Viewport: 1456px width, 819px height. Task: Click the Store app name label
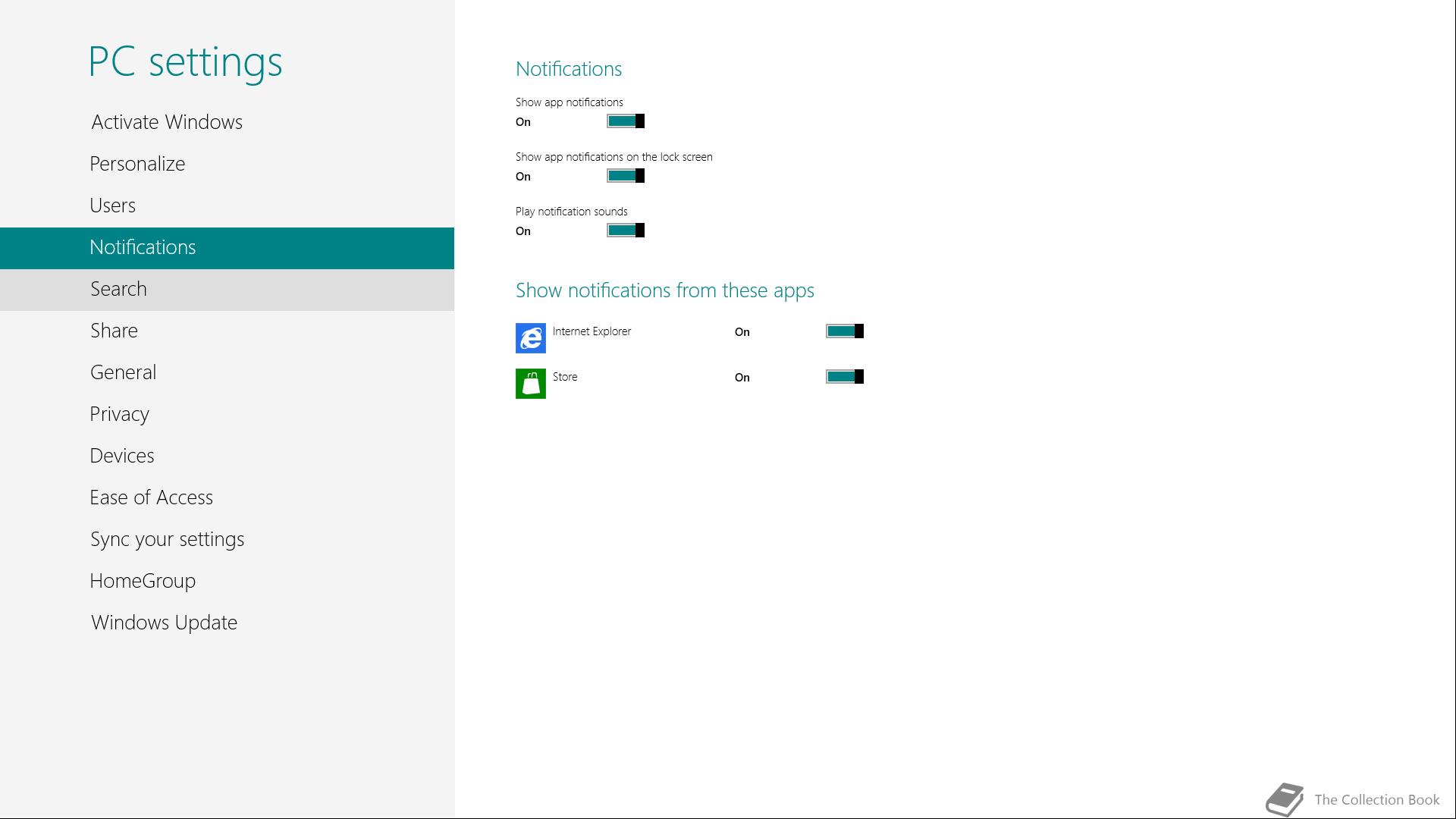click(x=565, y=377)
